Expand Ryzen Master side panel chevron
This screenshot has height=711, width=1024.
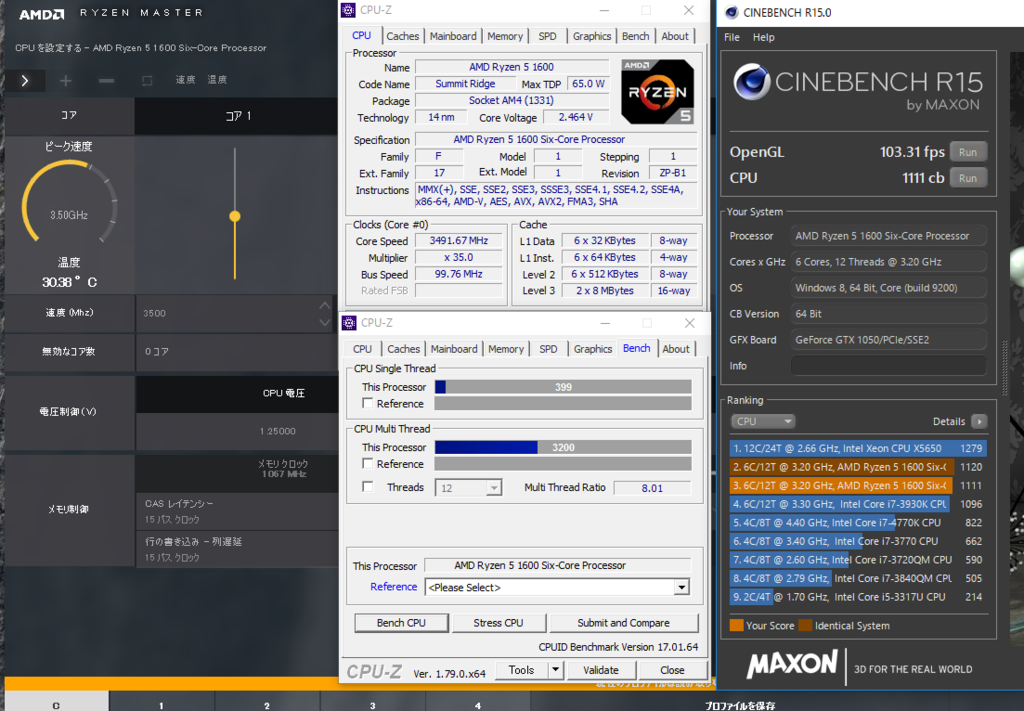click(25, 81)
